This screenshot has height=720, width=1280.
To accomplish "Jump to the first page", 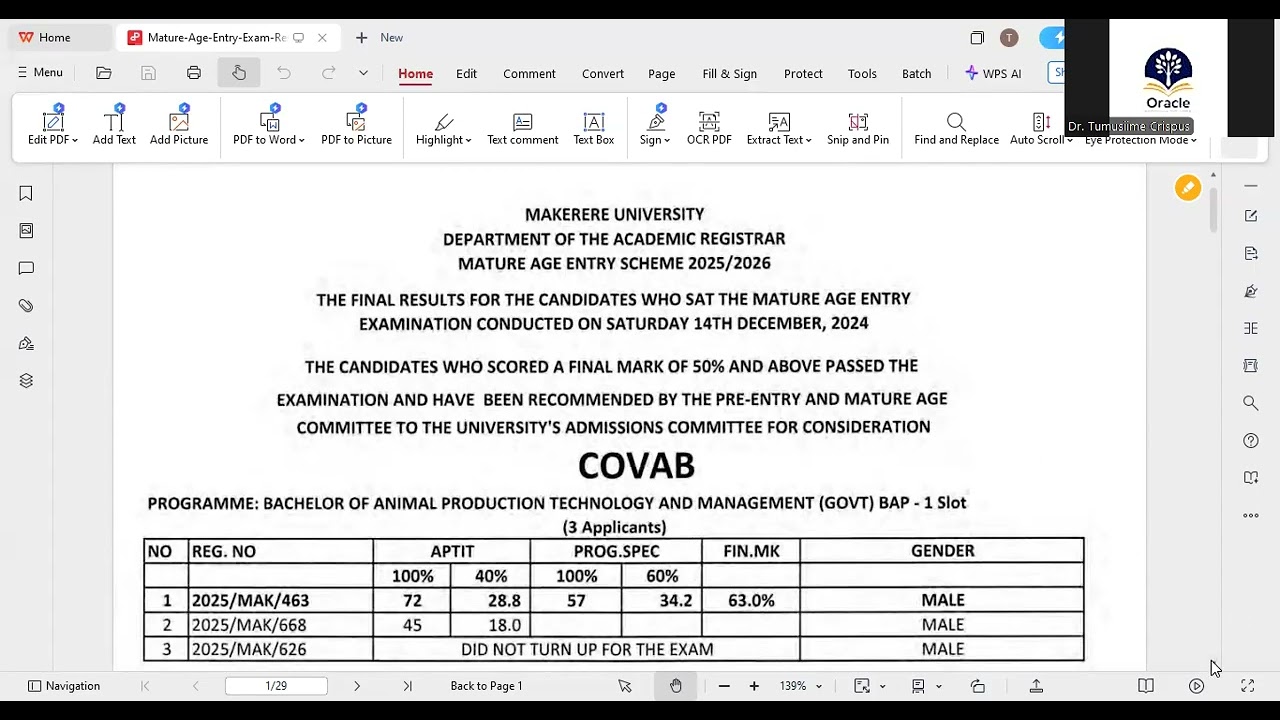I will click(x=145, y=686).
